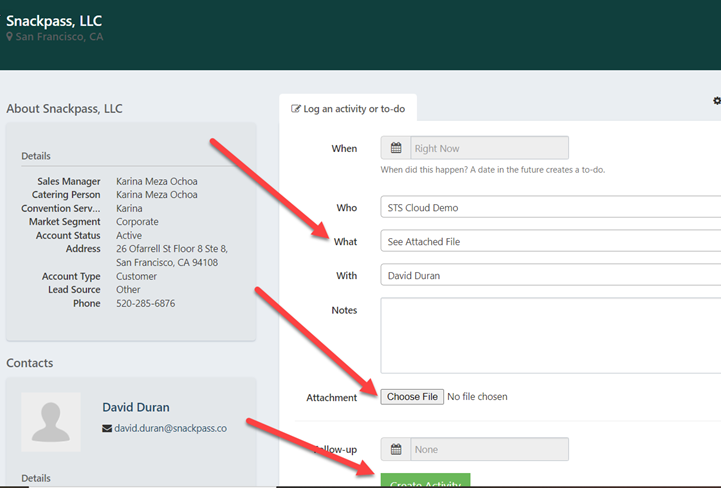Open the With field David Duran
The width and height of the screenshot is (721, 488).
tap(550, 275)
